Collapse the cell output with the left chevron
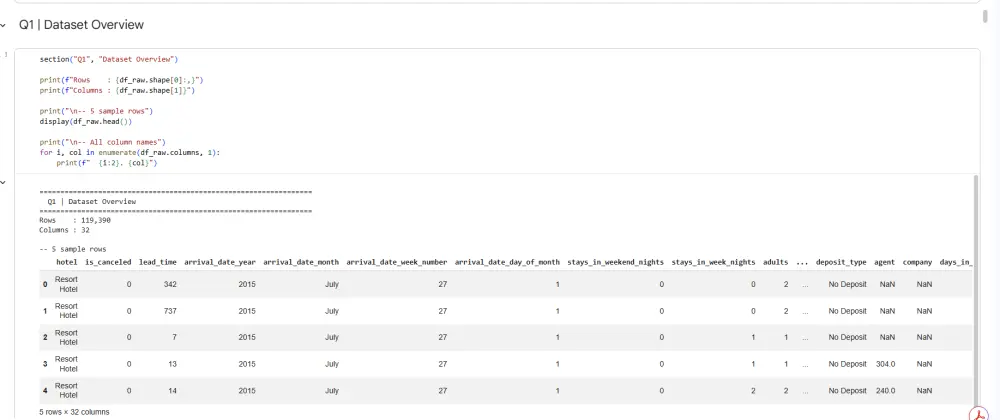Viewport: 1000px width, 420px height. pos(5,182)
